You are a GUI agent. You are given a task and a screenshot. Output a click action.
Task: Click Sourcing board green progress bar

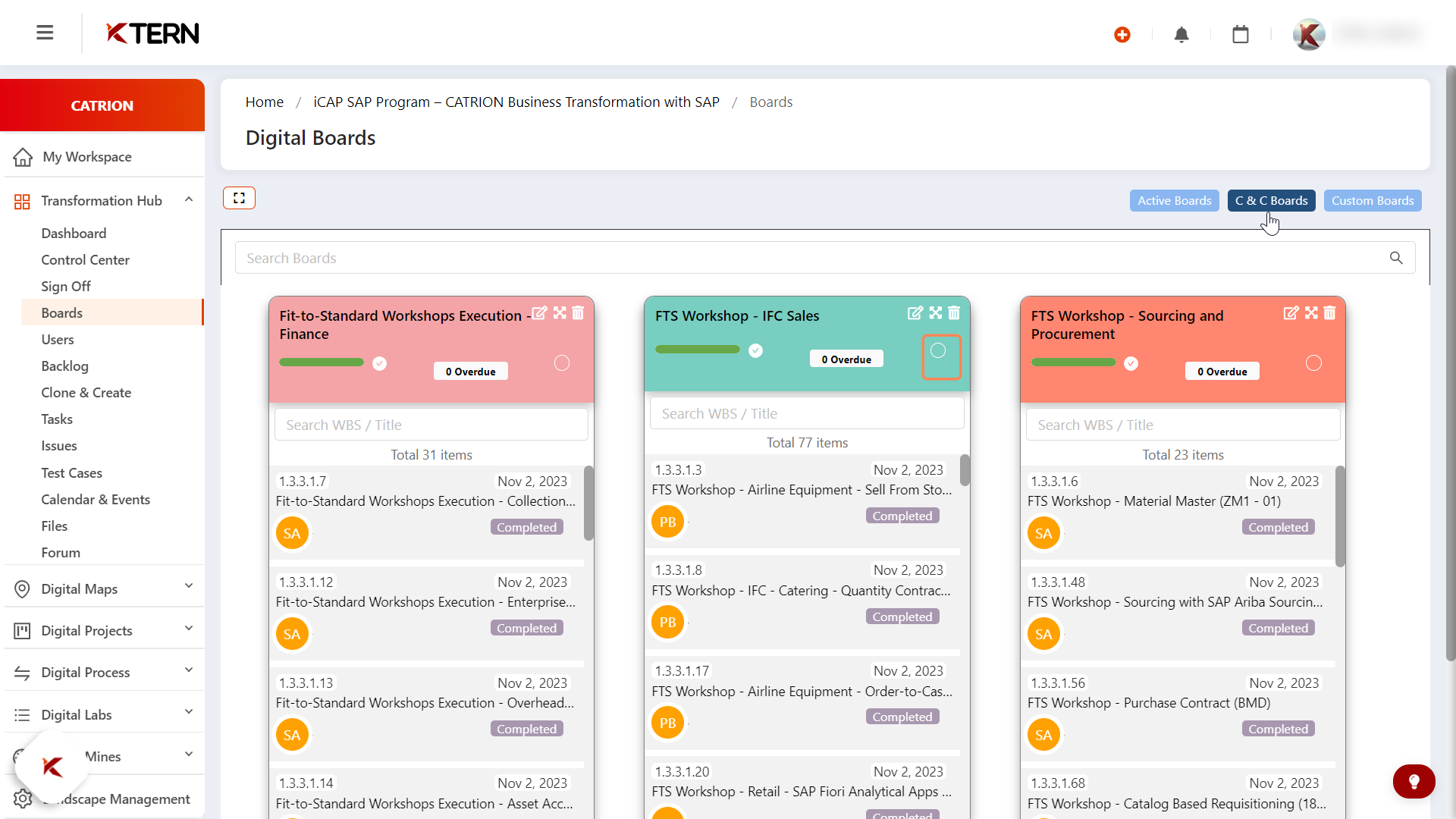tap(1073, 362)
